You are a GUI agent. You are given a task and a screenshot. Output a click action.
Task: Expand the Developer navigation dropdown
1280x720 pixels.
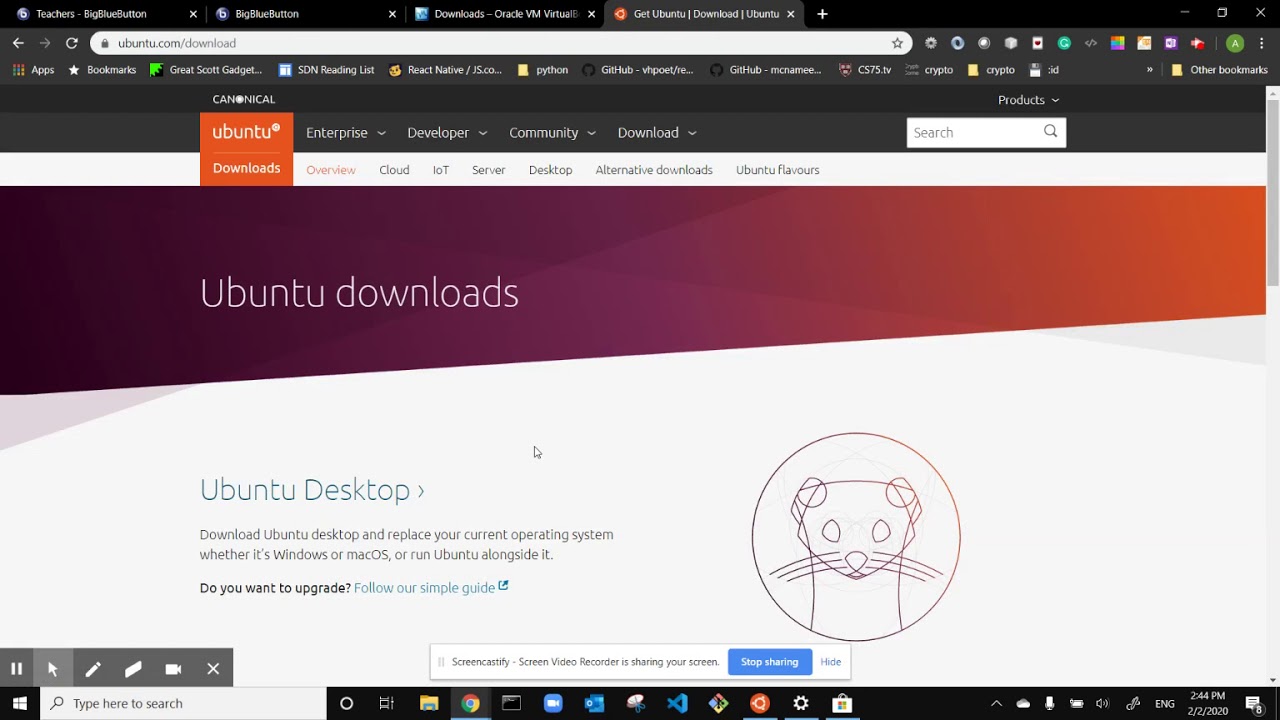click(447, 132)
